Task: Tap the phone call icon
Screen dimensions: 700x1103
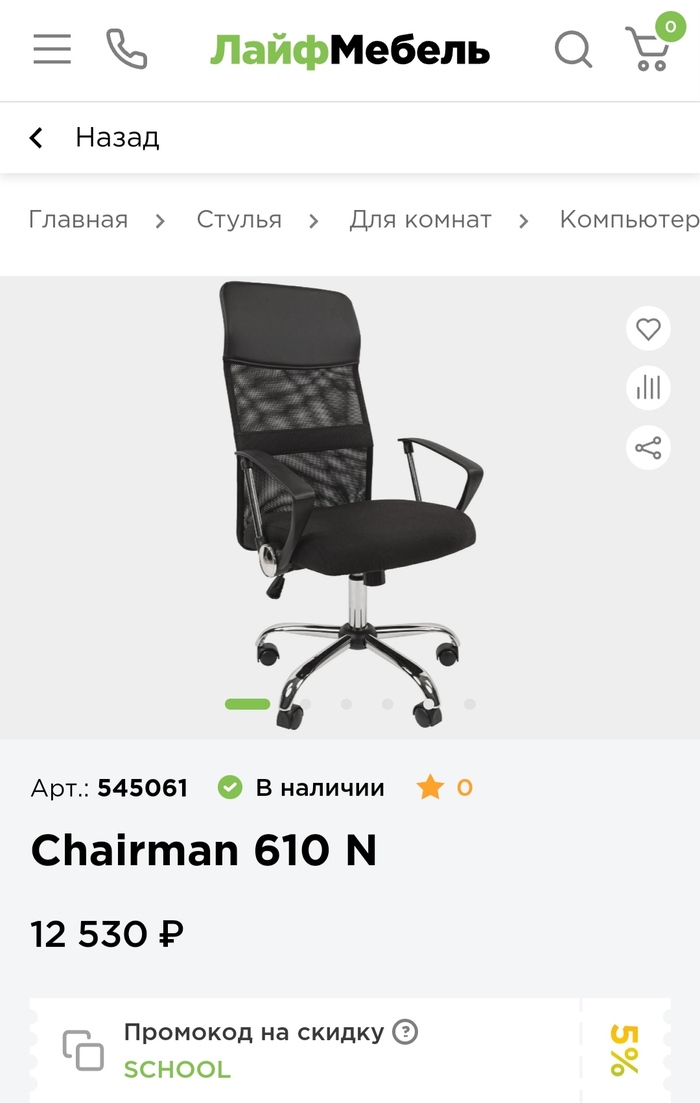Action: tap(127, 49)
